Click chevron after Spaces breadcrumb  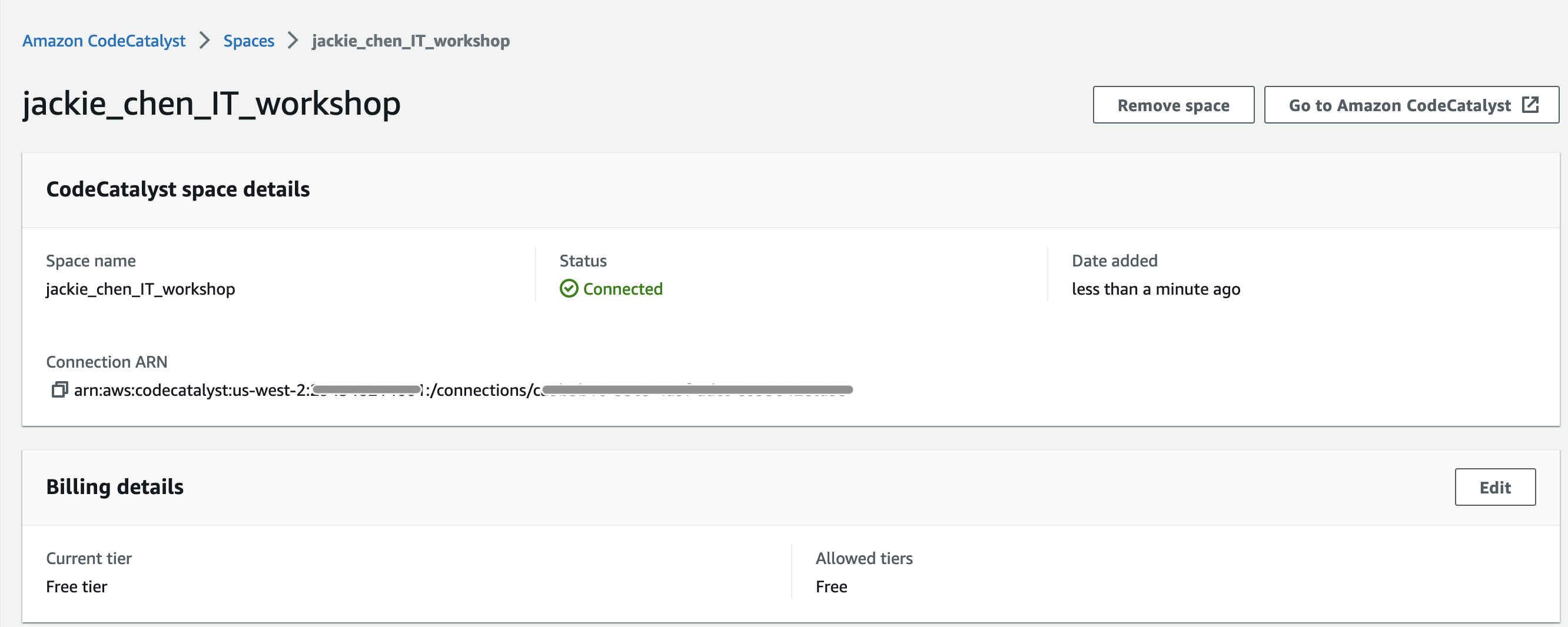(x=293, y=41)
